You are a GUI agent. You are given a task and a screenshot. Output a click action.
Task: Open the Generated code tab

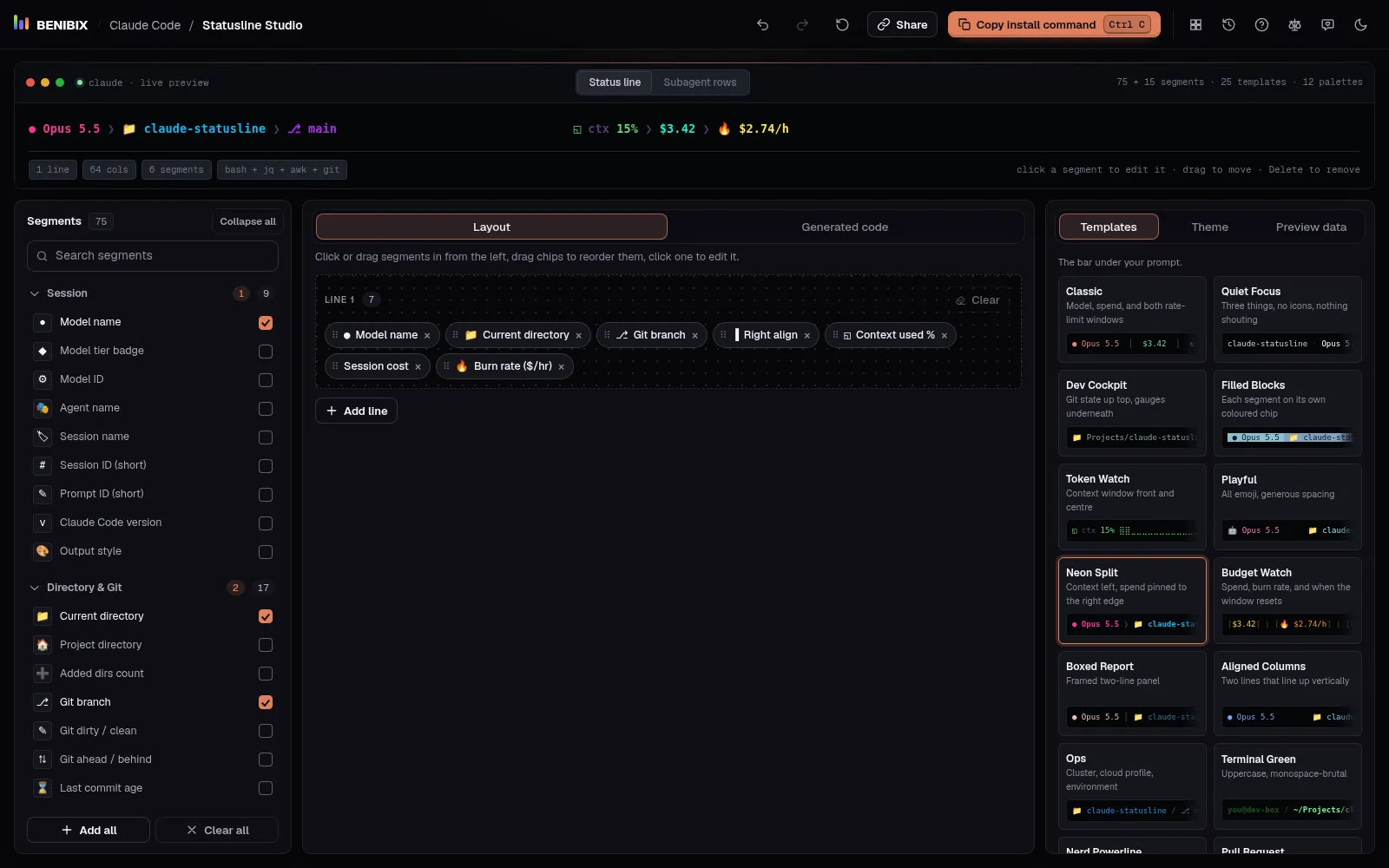pyautogui.click(x=845, y=227)
